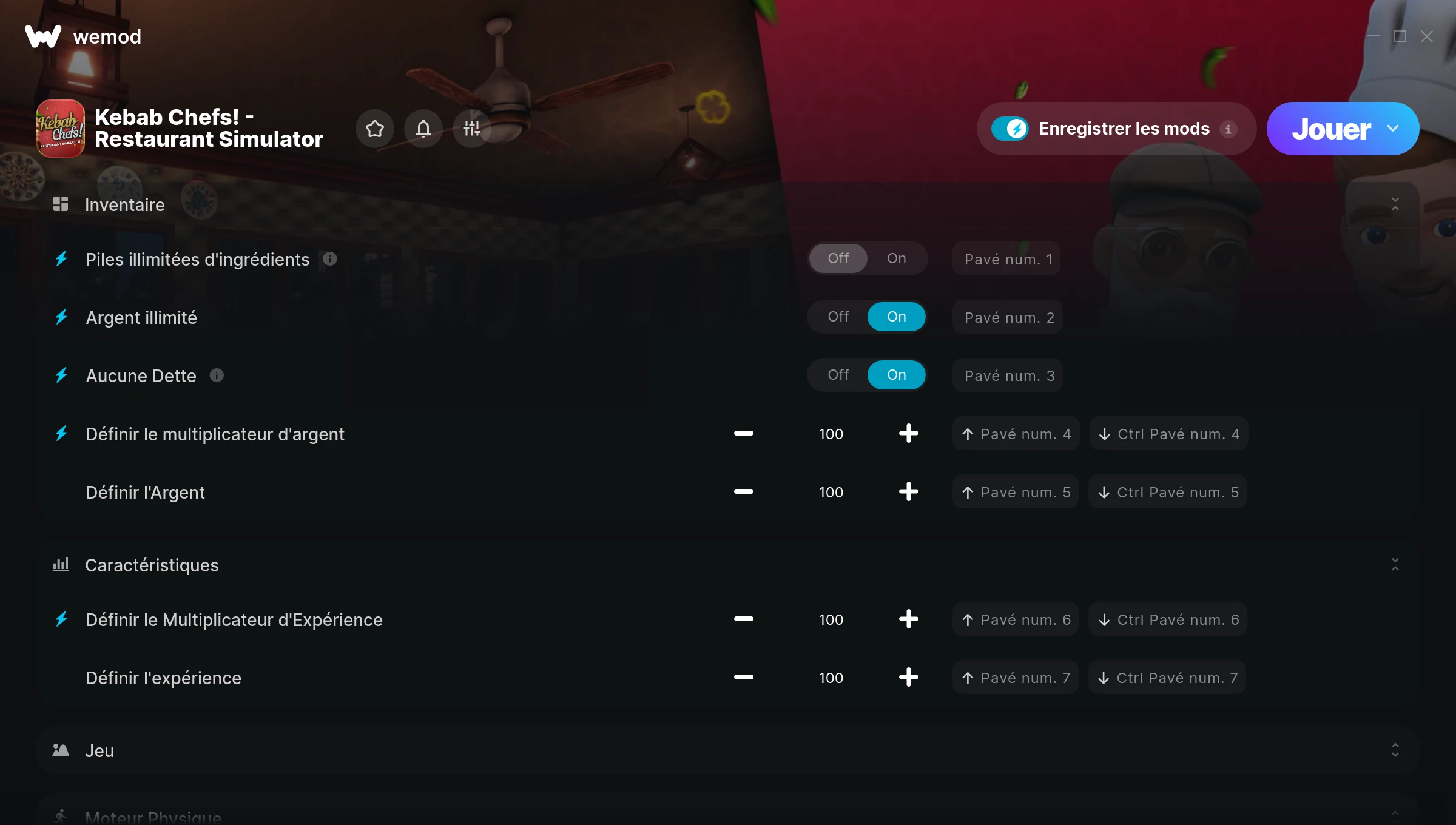Click Ctrl Pavé num. 6 hotkey button

[1168, 619]
